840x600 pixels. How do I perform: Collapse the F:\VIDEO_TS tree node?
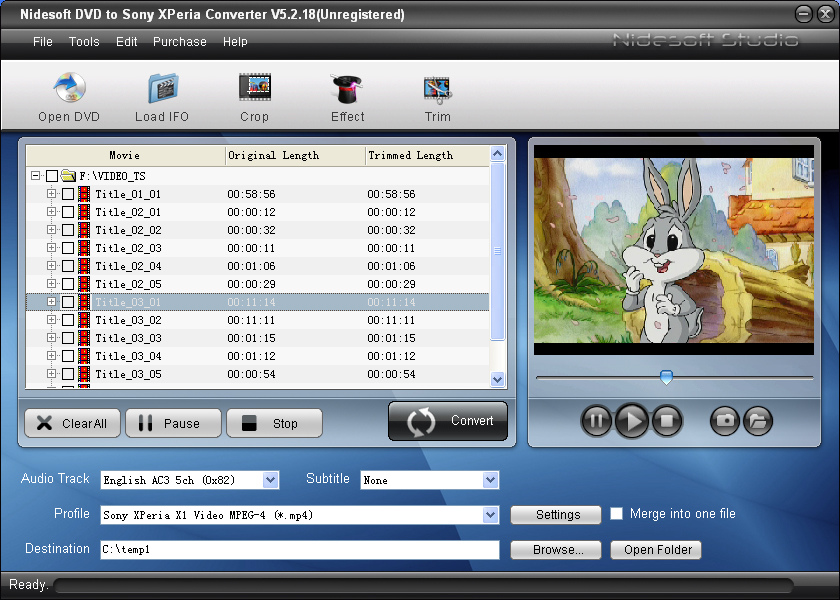(35, 176)
